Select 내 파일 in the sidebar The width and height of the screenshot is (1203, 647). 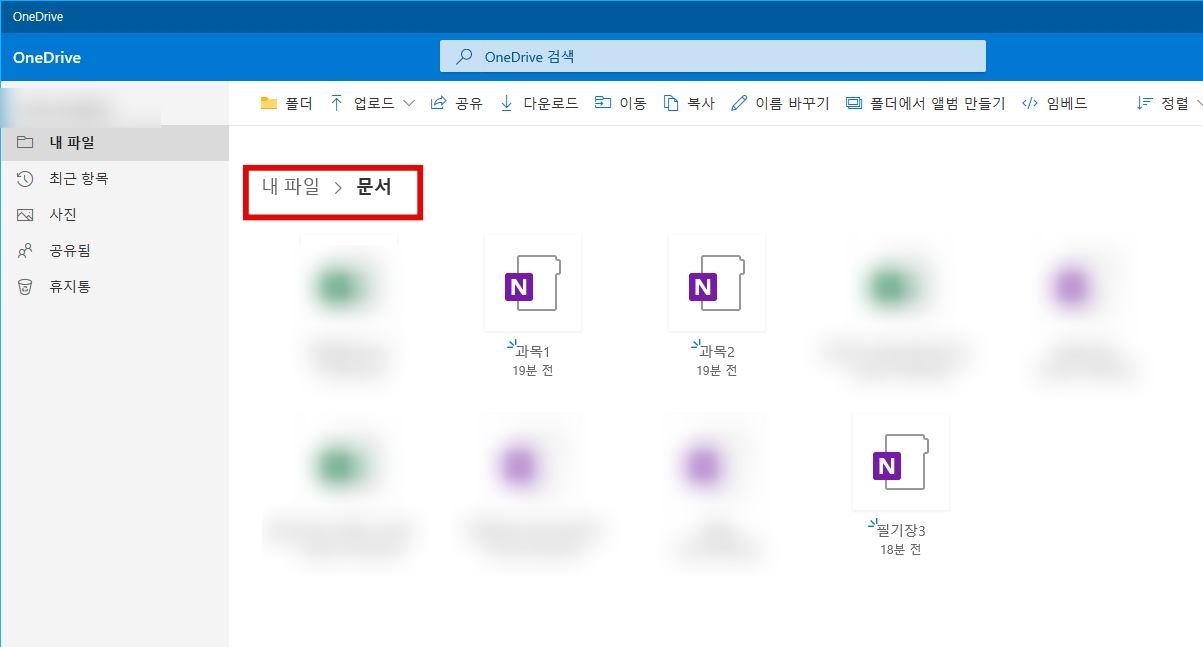click(x=114, y=143)
